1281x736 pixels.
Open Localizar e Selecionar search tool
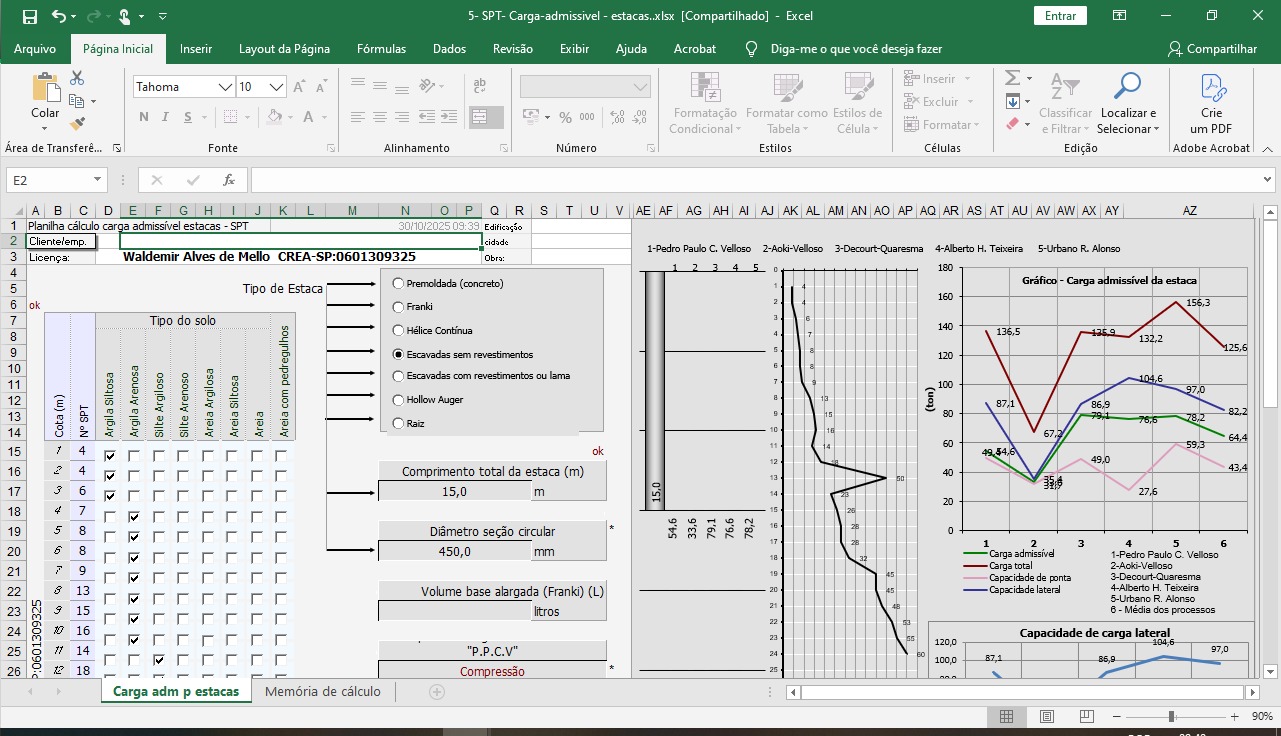[x=1127, y=103]
